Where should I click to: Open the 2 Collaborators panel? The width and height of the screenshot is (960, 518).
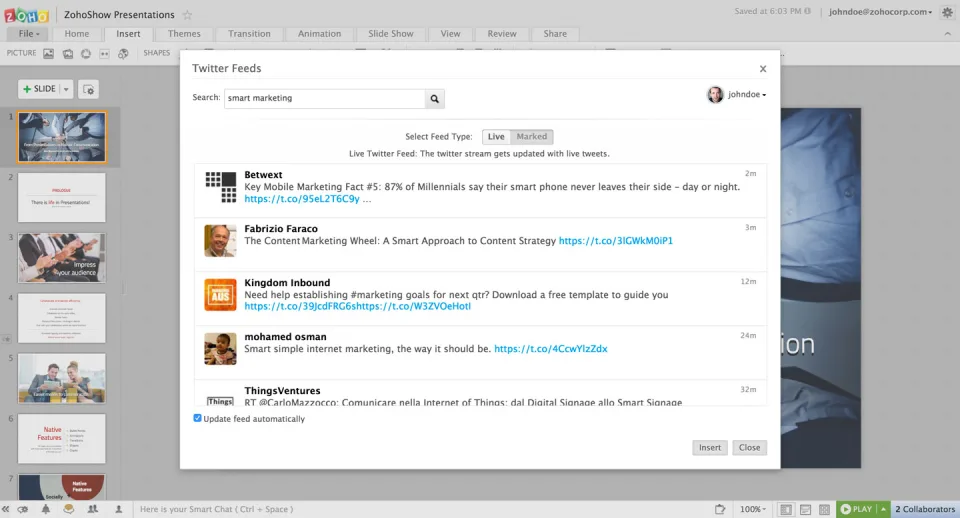(925, 509)
